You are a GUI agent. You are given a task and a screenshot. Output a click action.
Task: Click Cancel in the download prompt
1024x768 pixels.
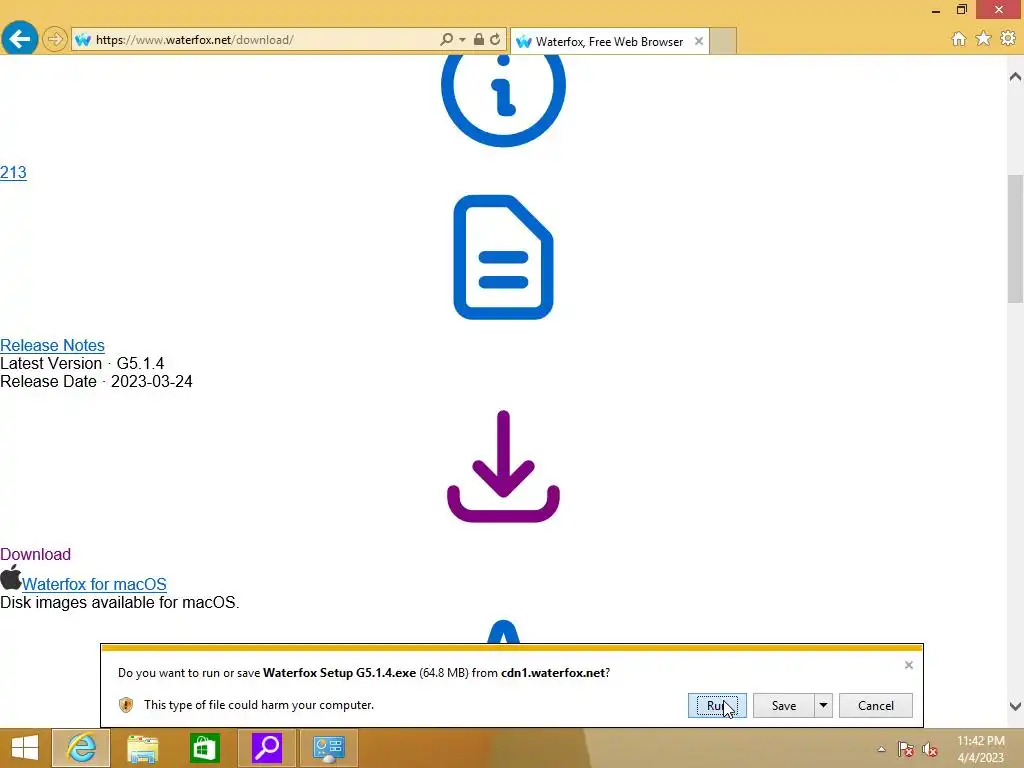(876, 705)
